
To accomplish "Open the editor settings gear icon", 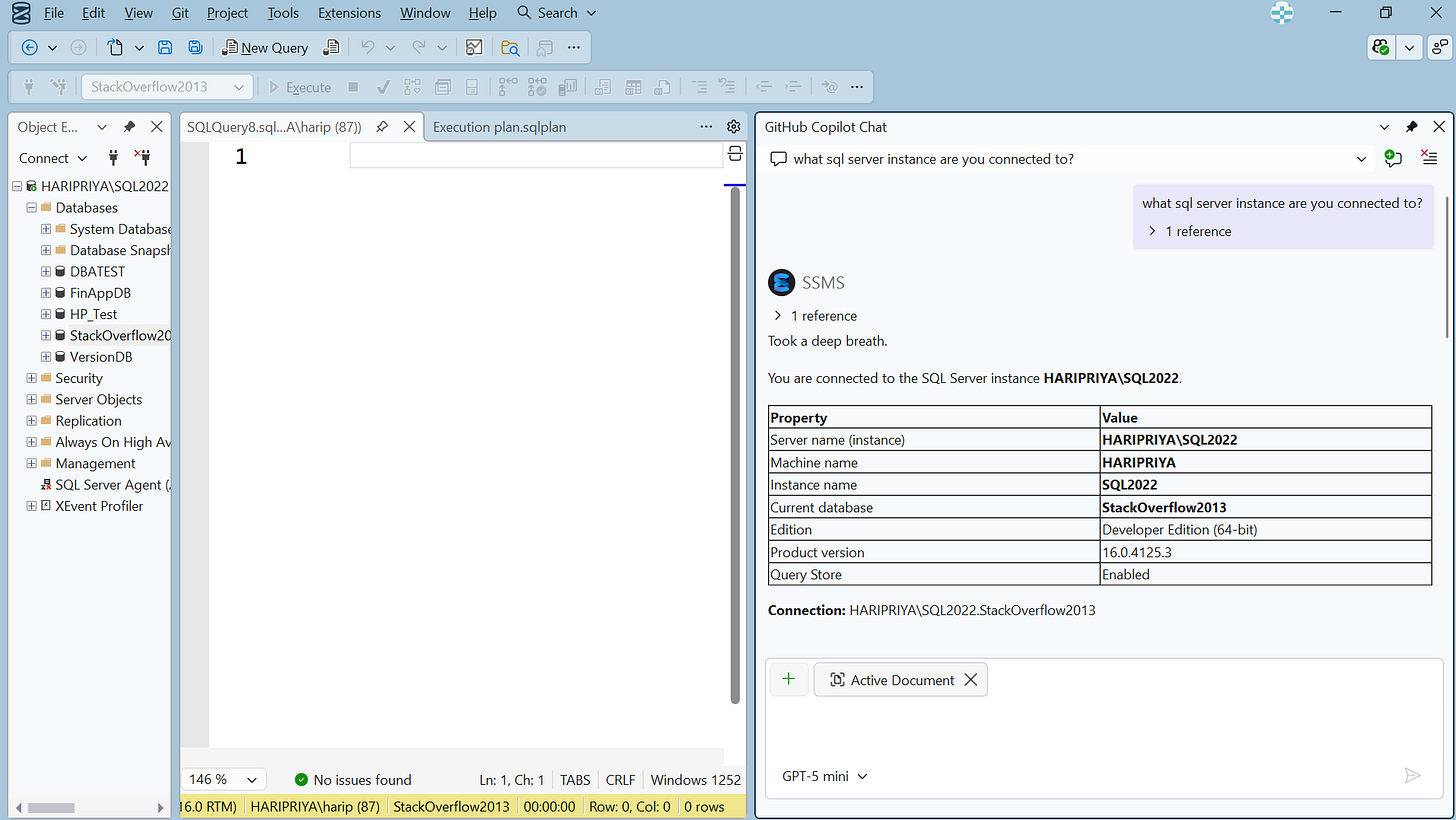I will pyautogui.click(x=733, y=127).
